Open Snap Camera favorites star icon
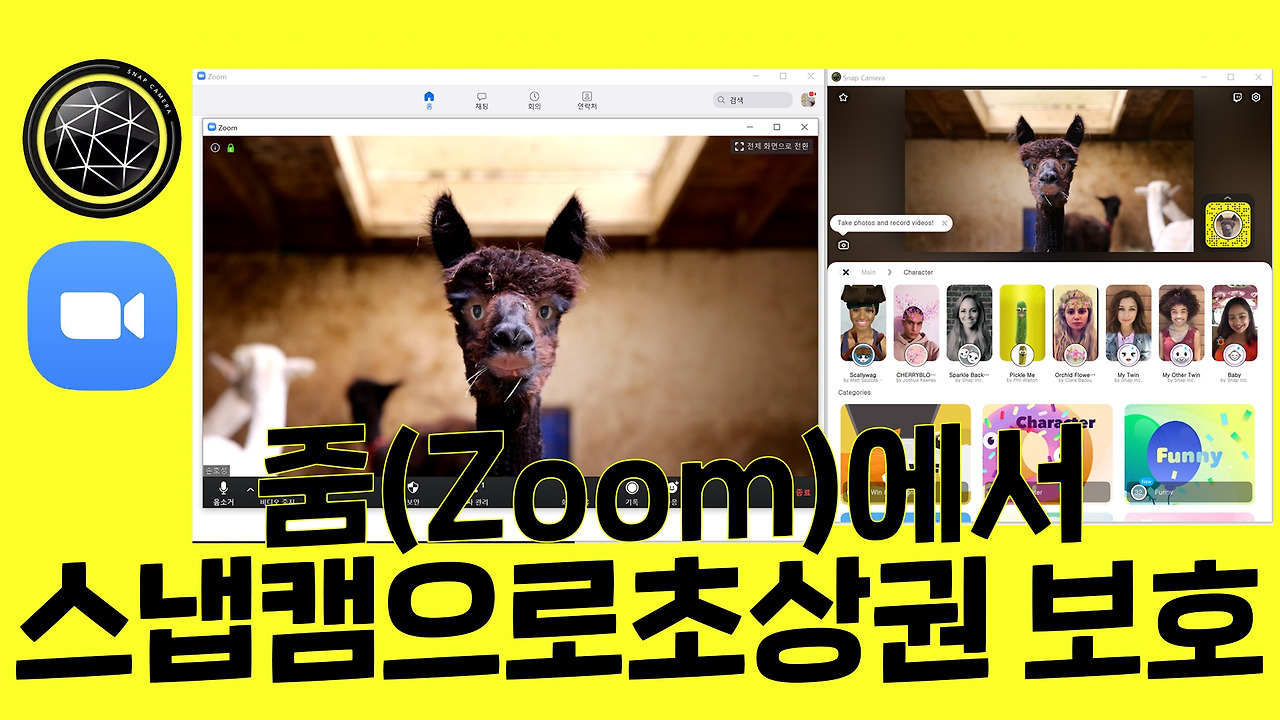1280x720 pixels. point(843,98)
